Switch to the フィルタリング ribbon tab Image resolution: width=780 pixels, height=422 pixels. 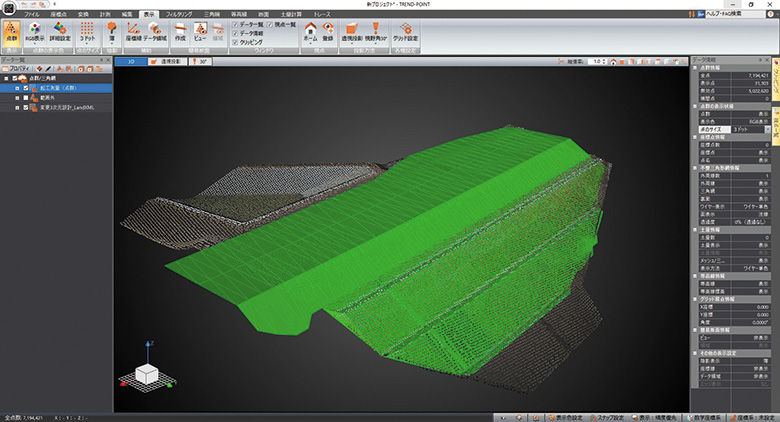(179, 14)
